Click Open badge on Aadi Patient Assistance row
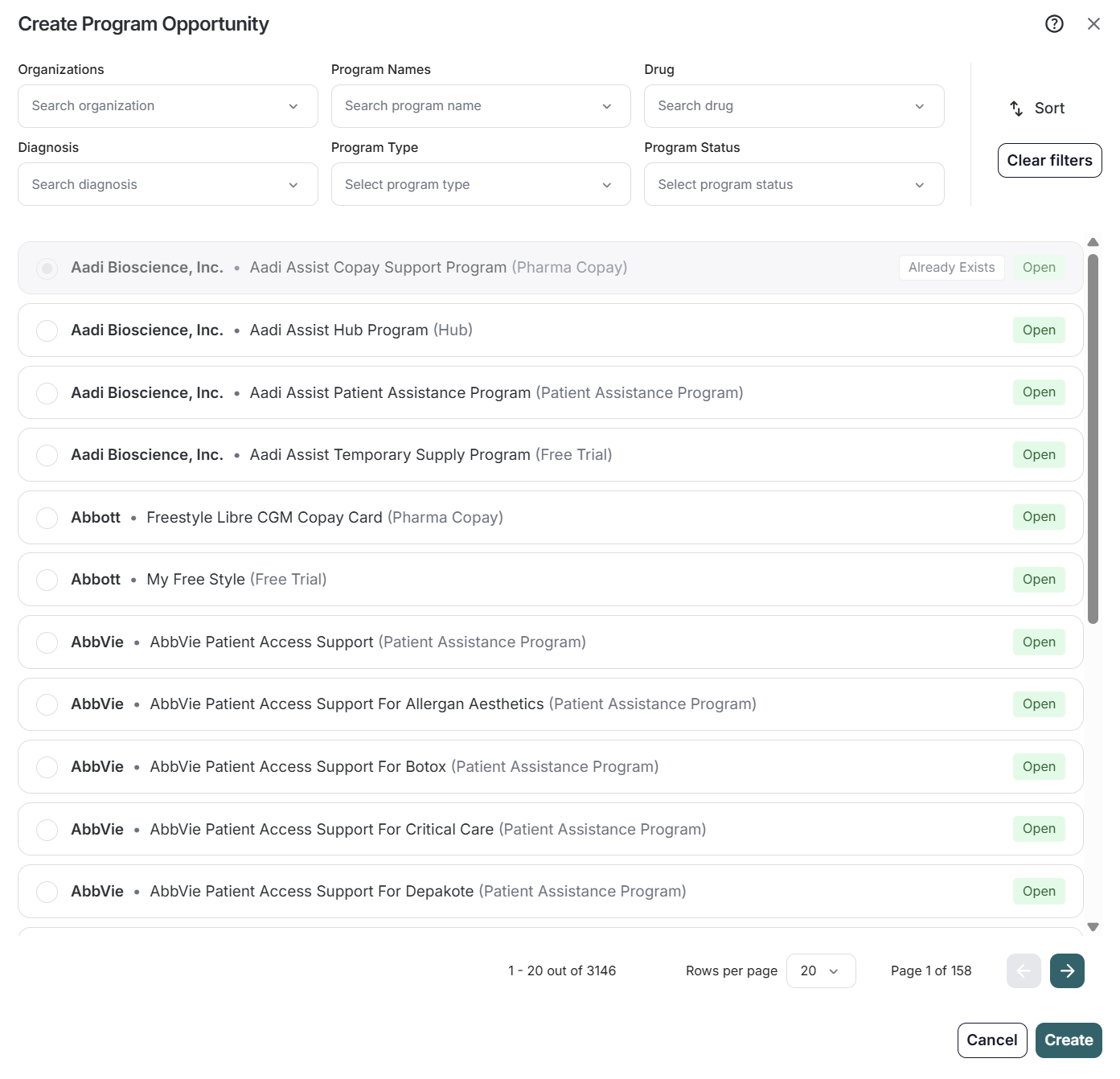 tap(1039, 392)
